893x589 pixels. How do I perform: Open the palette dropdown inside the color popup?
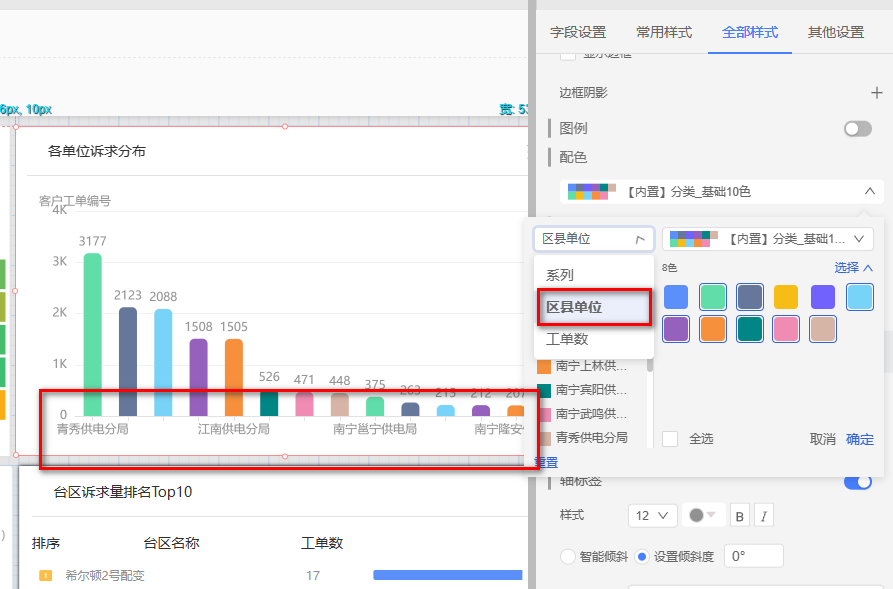pyautogui.click(x=767, y=239)
